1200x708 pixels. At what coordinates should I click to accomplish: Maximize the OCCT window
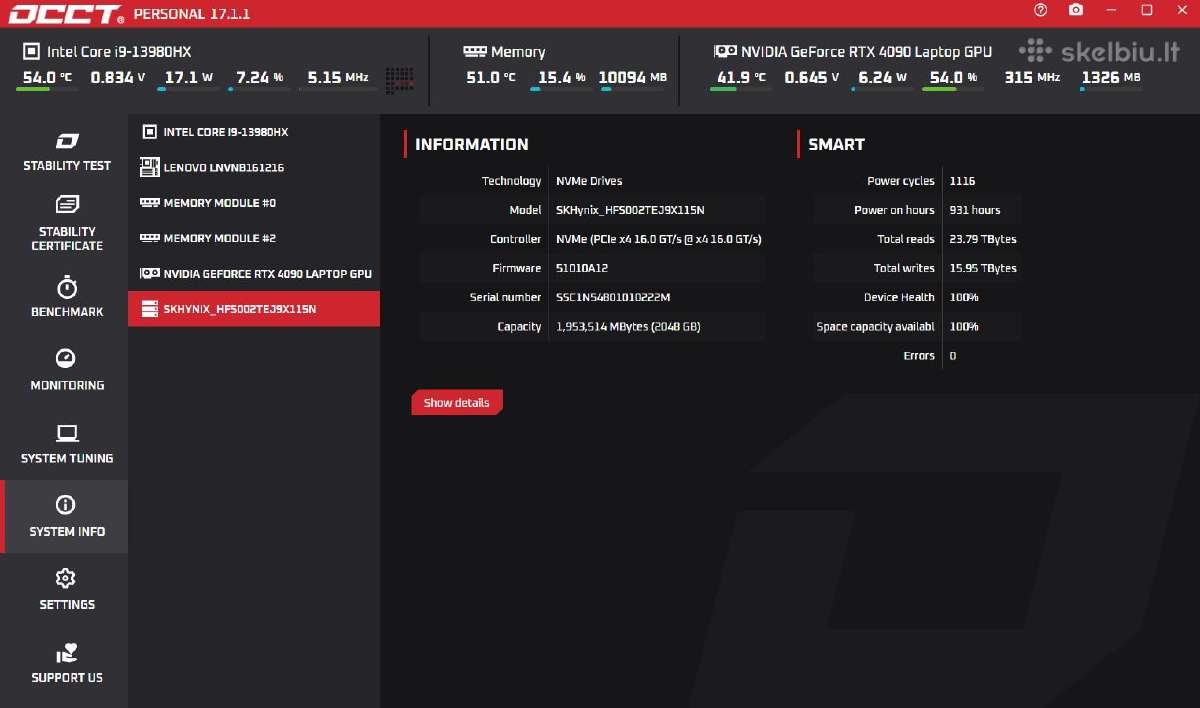[1147, 10]
